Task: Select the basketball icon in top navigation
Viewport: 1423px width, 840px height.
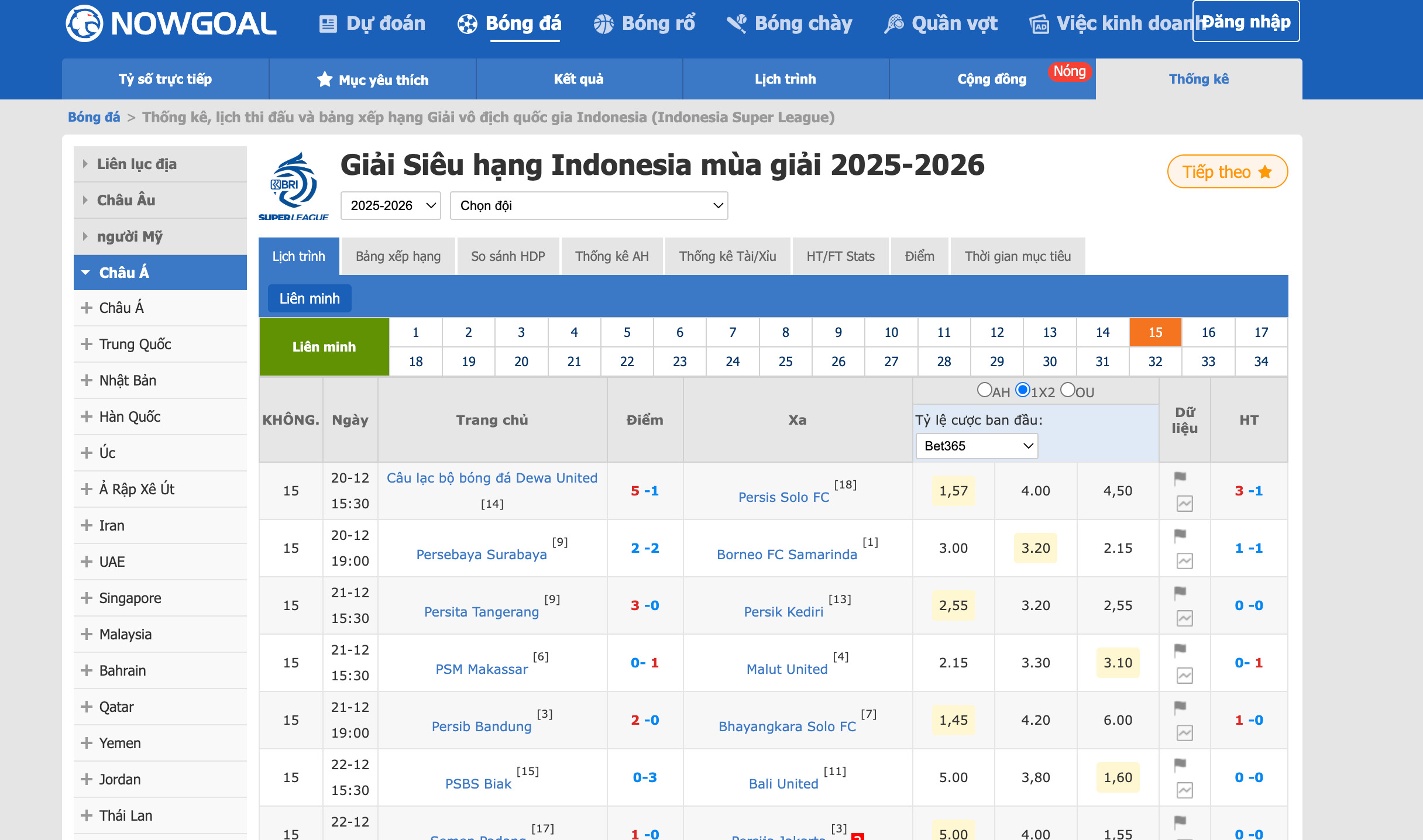Action: 603,23
